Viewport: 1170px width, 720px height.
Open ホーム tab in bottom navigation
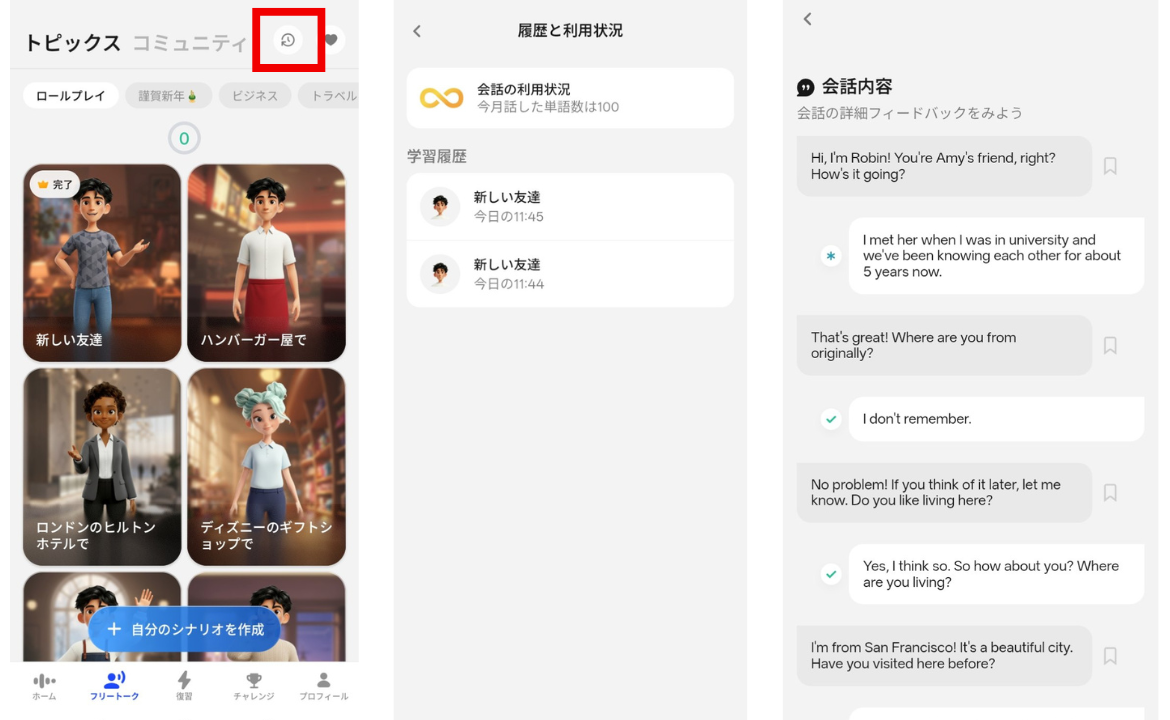pos(44,686)
